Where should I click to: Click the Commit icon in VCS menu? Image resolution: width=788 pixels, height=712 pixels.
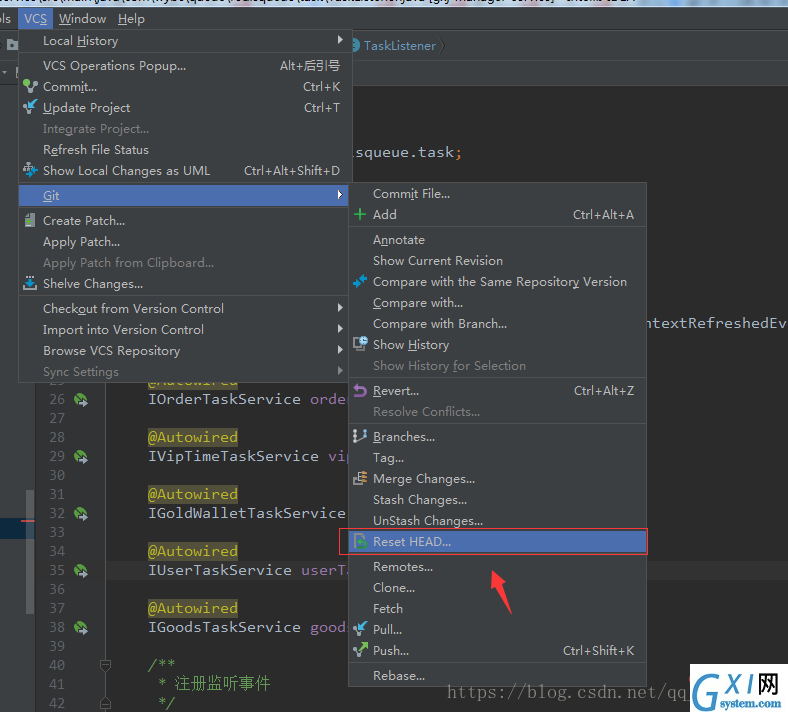pos(30,86)
